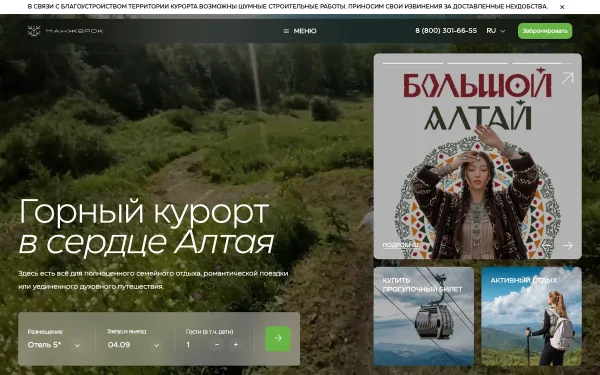Open the Активный отдых card

pyautogui.click(x=532, y=316)
